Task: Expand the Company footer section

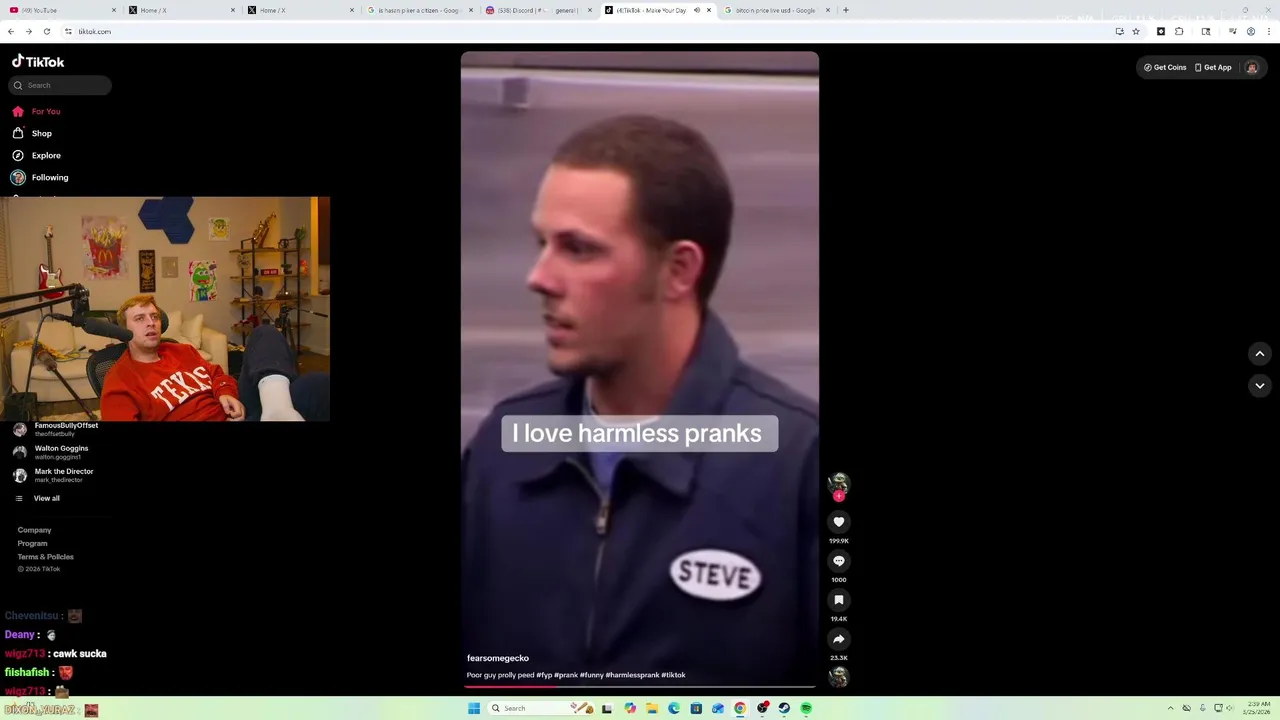Action: pyautogui.click(x=34, y=530)
